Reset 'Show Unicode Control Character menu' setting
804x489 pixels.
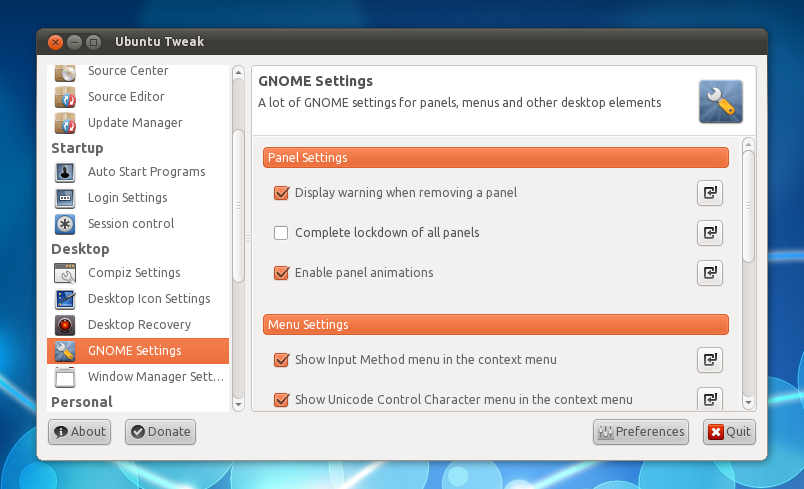point(710,399)
